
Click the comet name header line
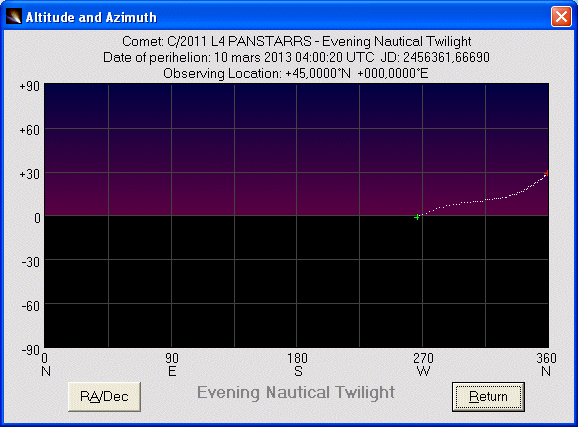click(297, 41)
